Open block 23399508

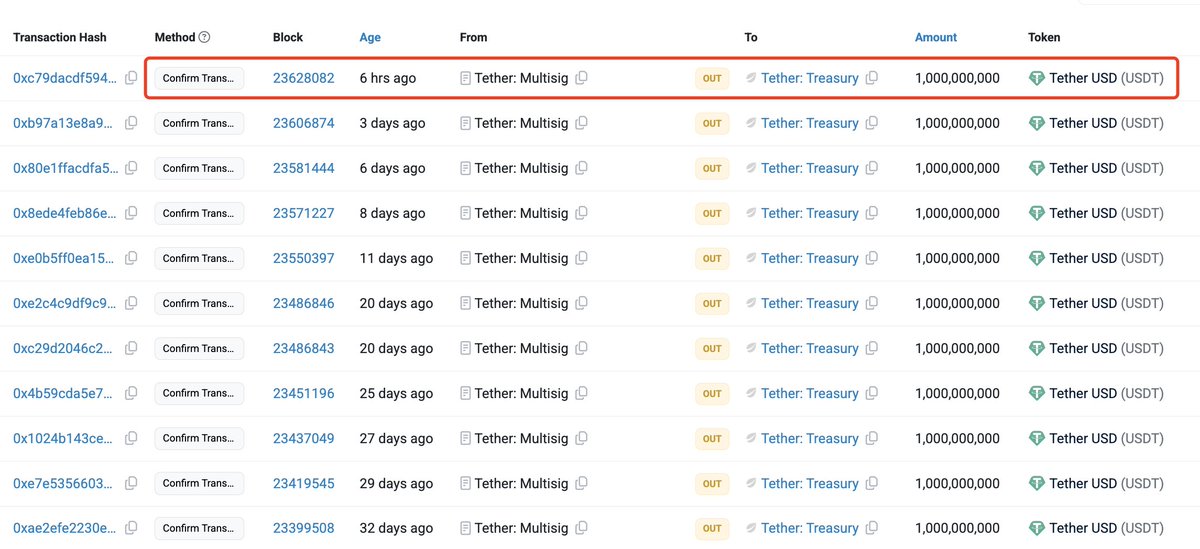pos(304,528)
